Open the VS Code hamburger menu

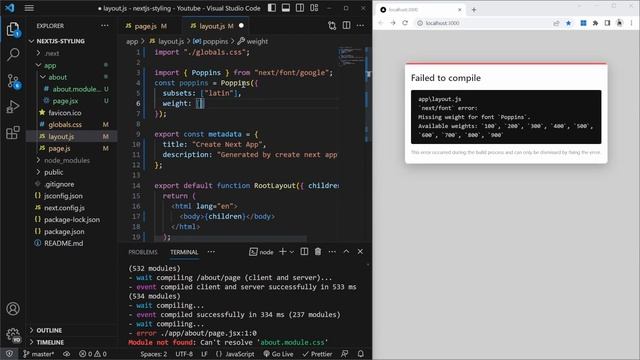(29, 8)
